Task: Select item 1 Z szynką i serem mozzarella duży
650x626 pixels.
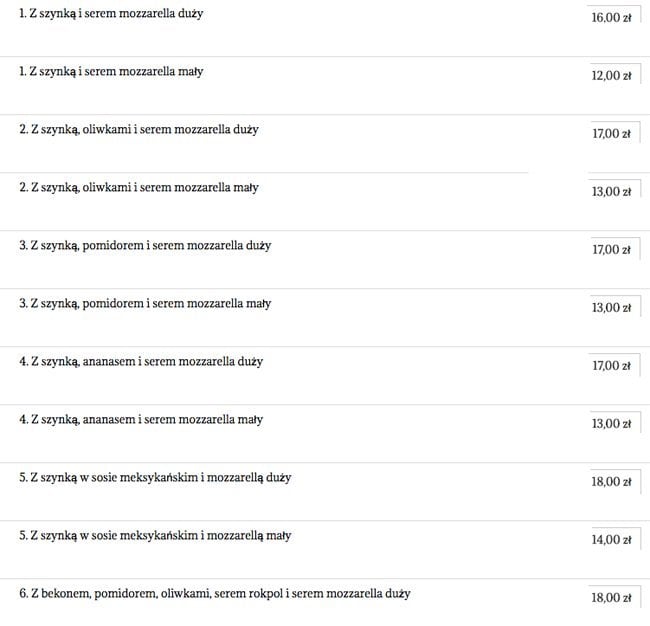Action: point(111,14)
